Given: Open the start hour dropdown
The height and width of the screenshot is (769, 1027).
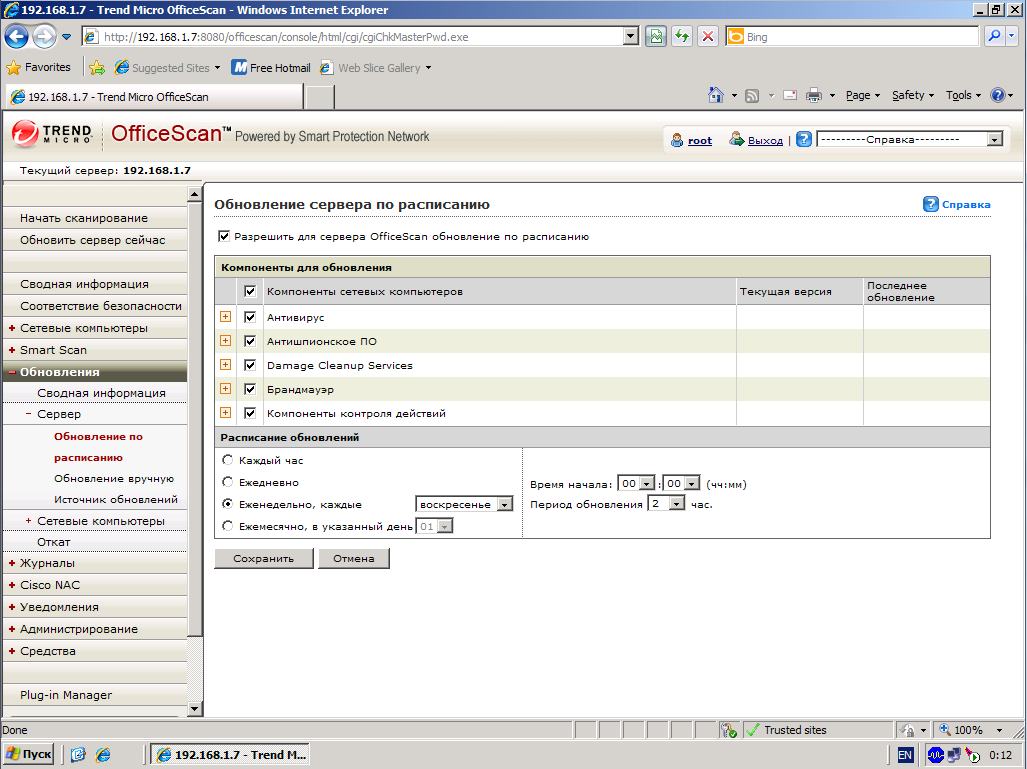Looking at the screenshot, I should (636, 483).
